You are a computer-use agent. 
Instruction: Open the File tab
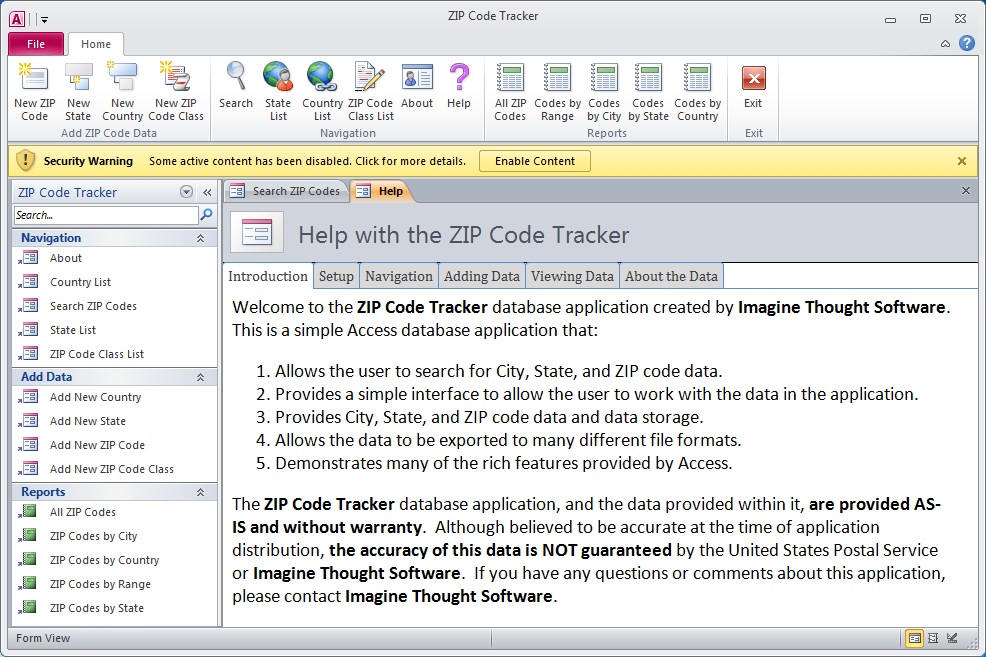[x=36, y=44]
